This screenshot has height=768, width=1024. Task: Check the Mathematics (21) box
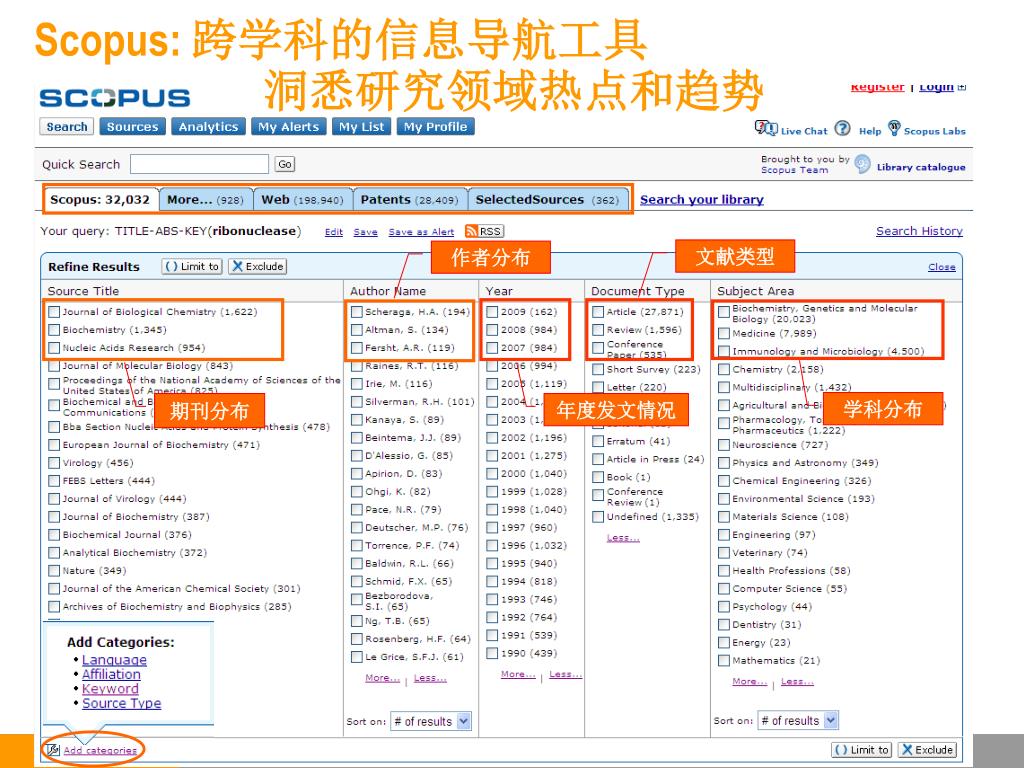point(724,660)
